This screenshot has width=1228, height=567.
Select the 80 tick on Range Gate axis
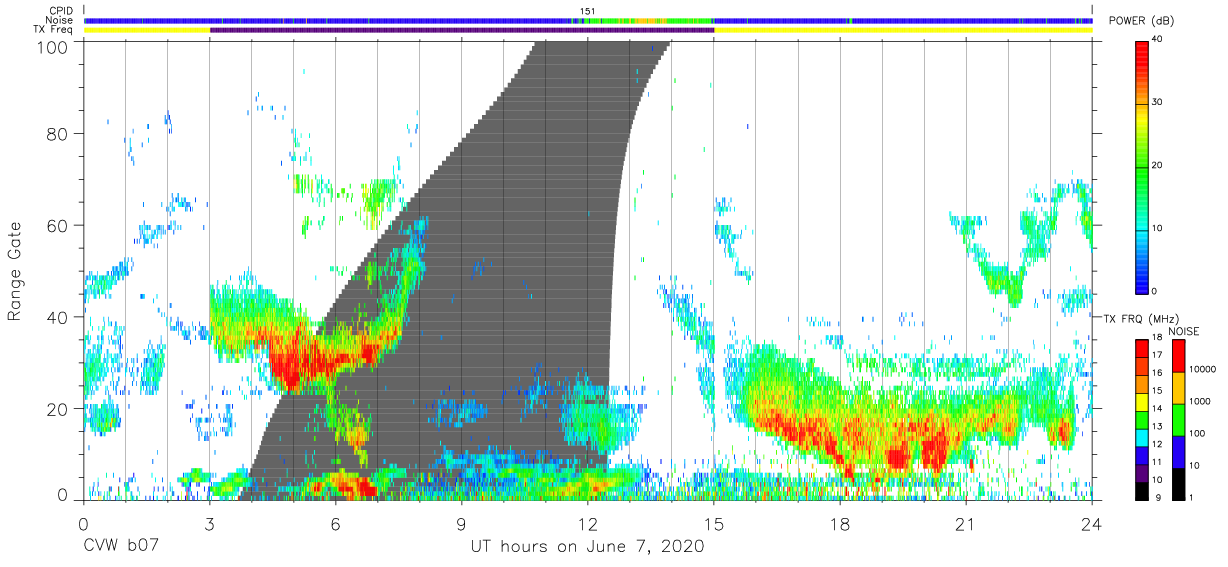[59, 133]
